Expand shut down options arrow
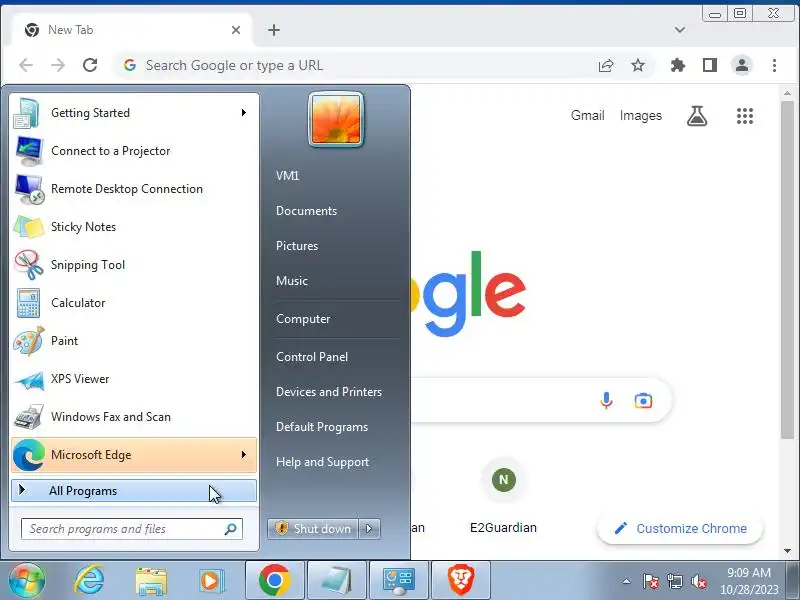Screen dimensions: 800x600 point(369,529)
